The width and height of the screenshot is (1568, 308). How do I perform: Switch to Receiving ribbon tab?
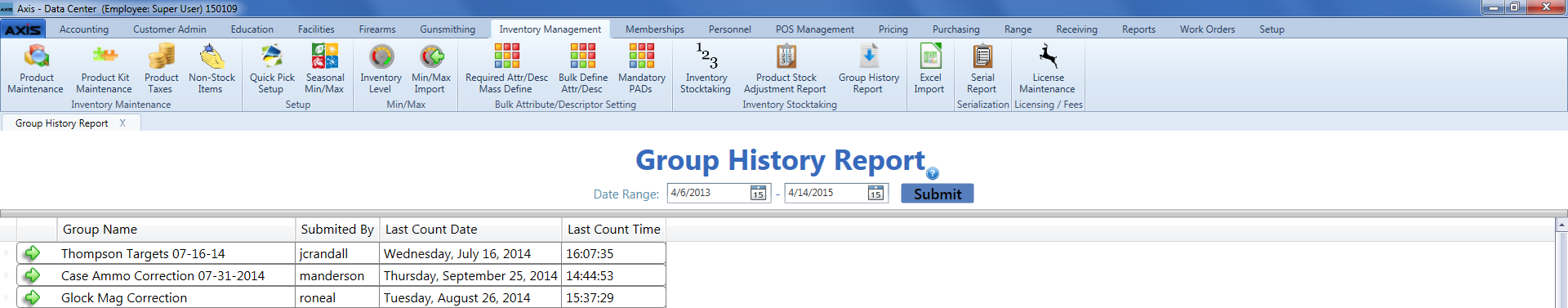pyautogui.click(x=1077, y=29)
